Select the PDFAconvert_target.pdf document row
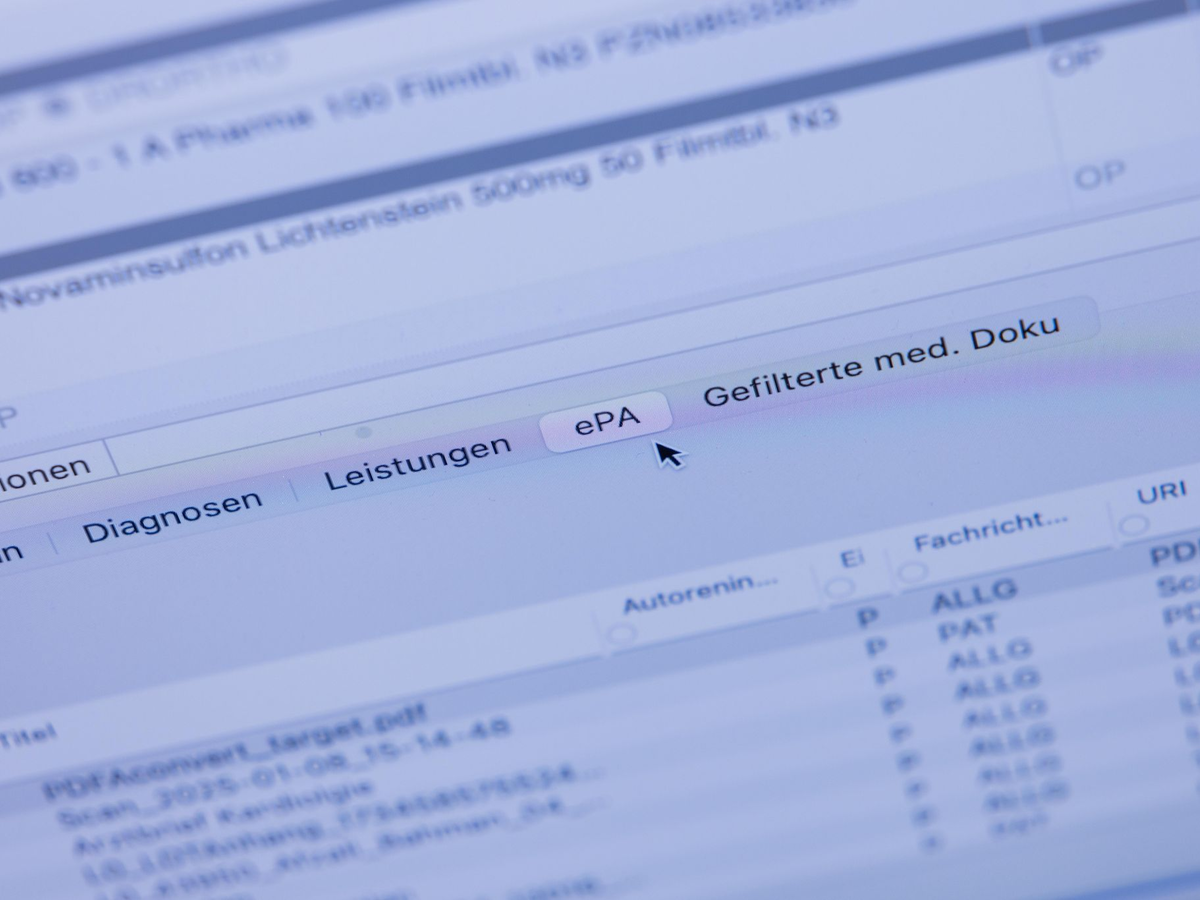 tap(234, 751)
